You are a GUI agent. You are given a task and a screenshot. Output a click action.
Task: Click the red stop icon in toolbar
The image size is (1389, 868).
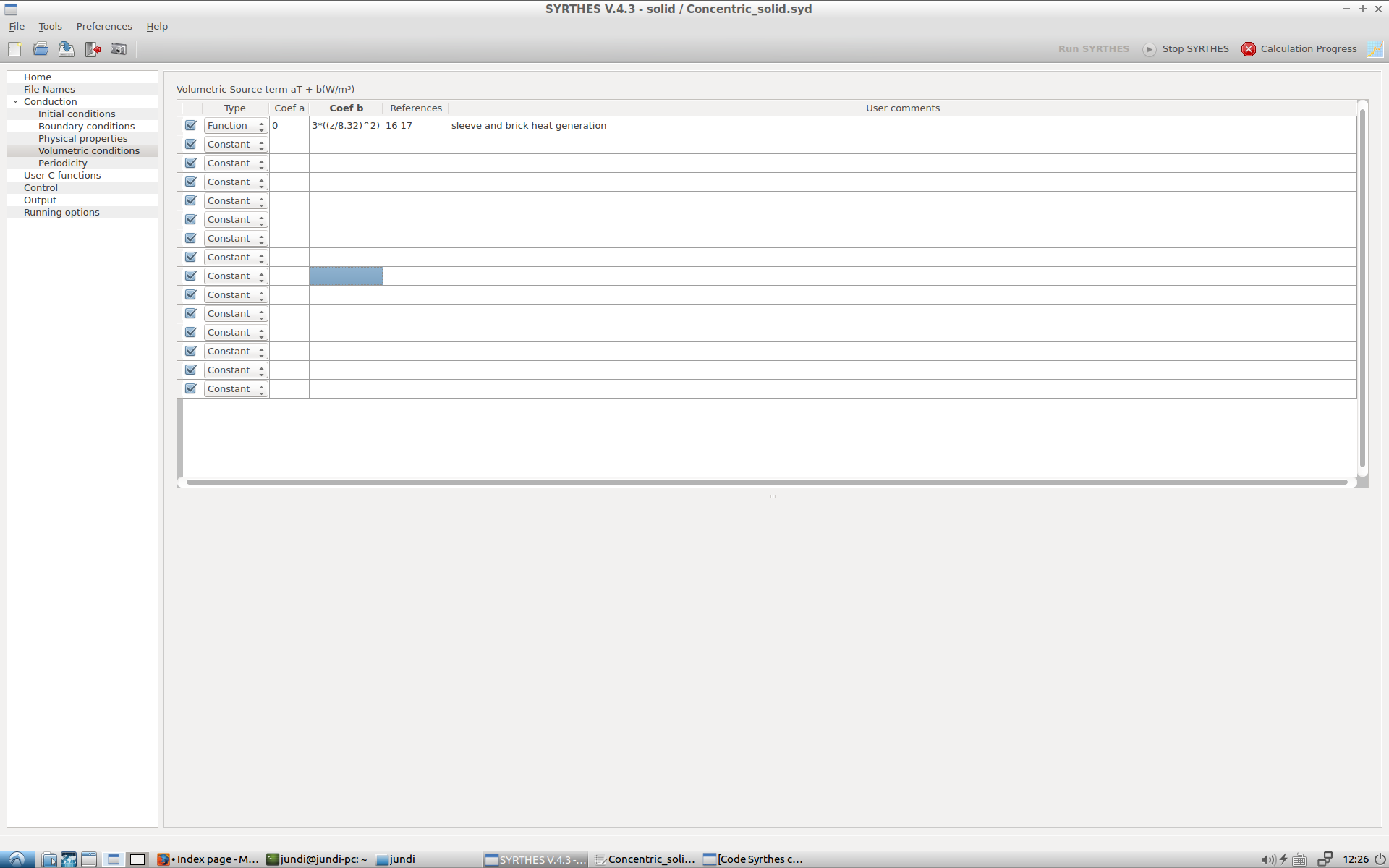coord(1248,49)
